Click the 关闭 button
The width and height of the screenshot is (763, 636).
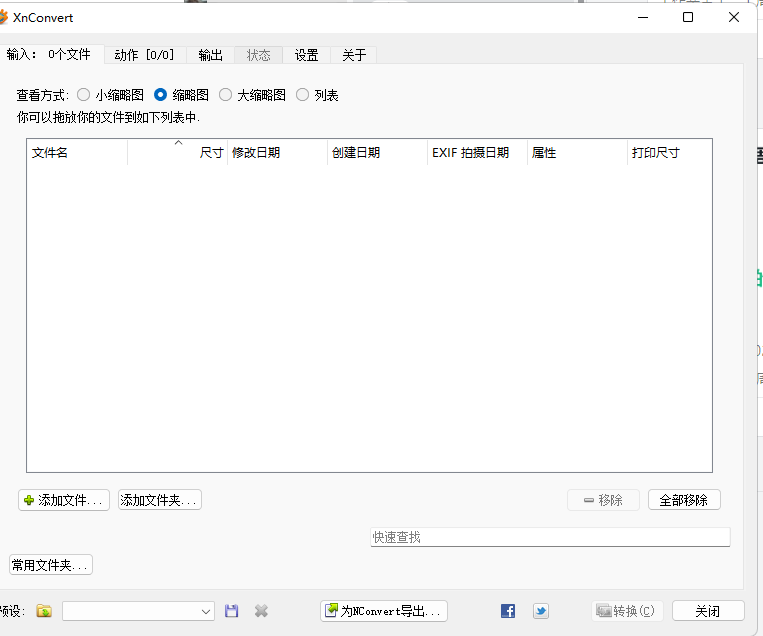click(x=708, y=611)
